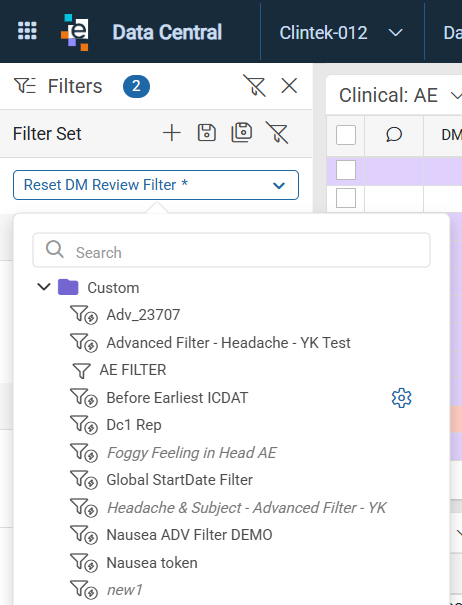The height and width of the screenshot is (605, 462).
Task: Open the app launcher grid icon
Action: click(x=27, y=30)
